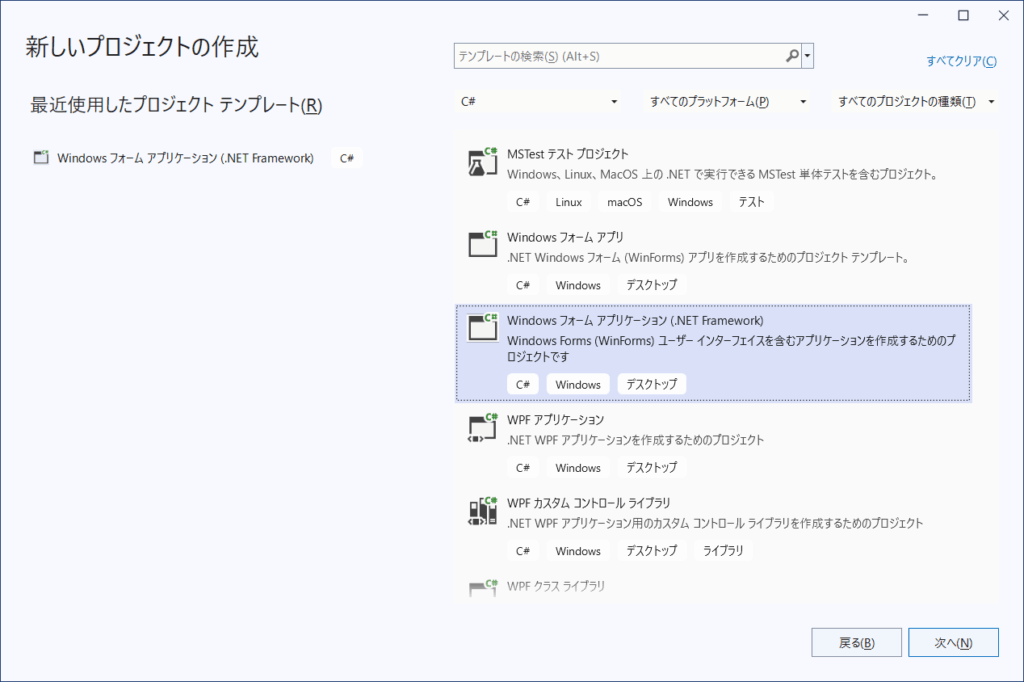The image size is (1024, 682).
Task: Click デスクトップ tag under Windows フォーム アプリ
Action: 651,285
